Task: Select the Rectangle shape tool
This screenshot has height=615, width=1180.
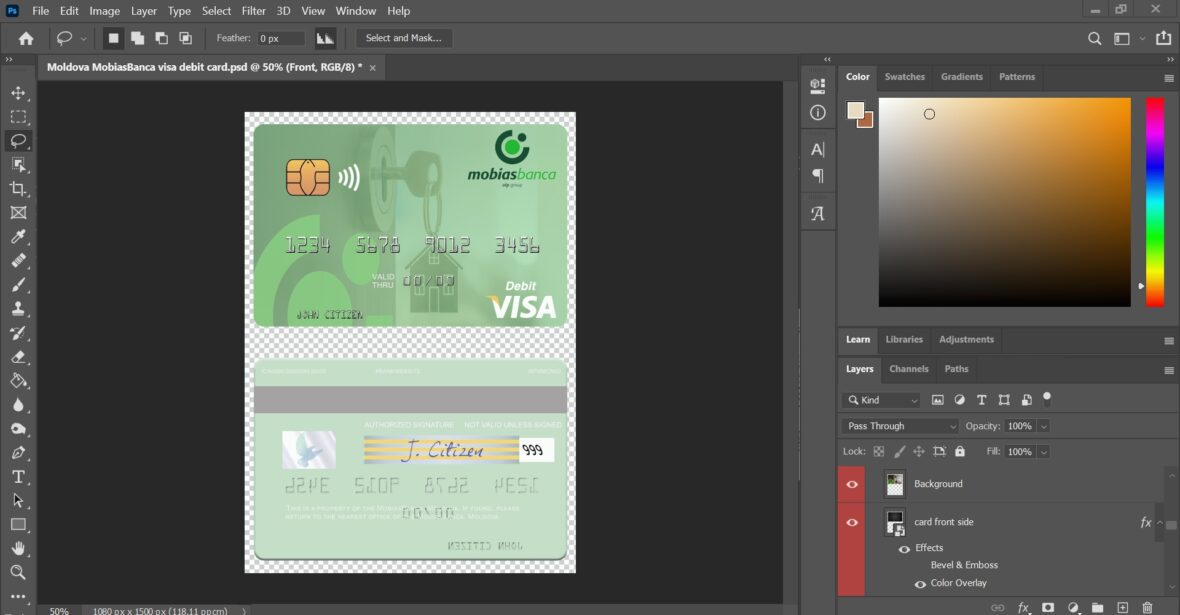Action: point(18,525)
